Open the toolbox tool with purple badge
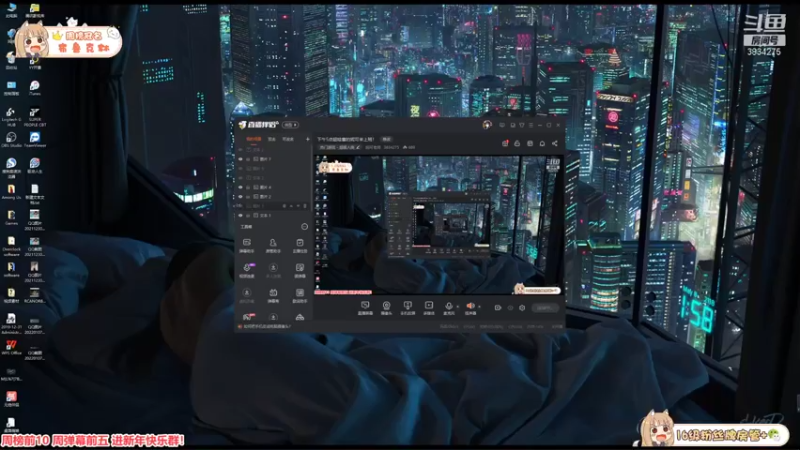 pyautogui.click(x=247, y=270)
